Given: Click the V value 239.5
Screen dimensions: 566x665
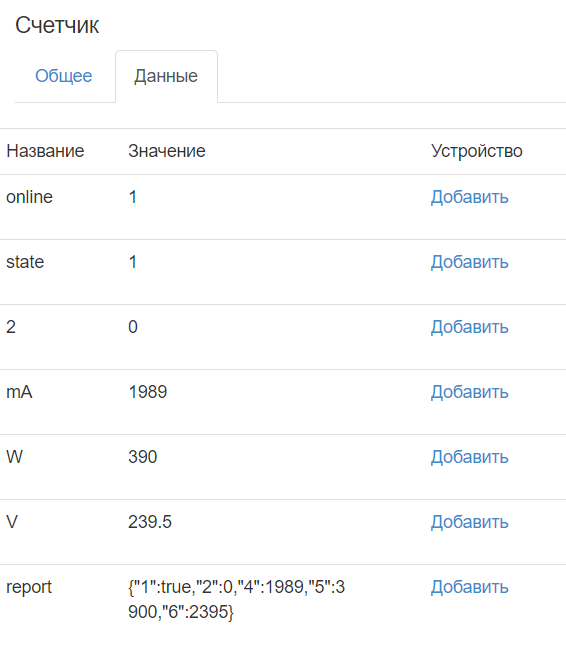Looking at the screenshot, I should [150, 522].
